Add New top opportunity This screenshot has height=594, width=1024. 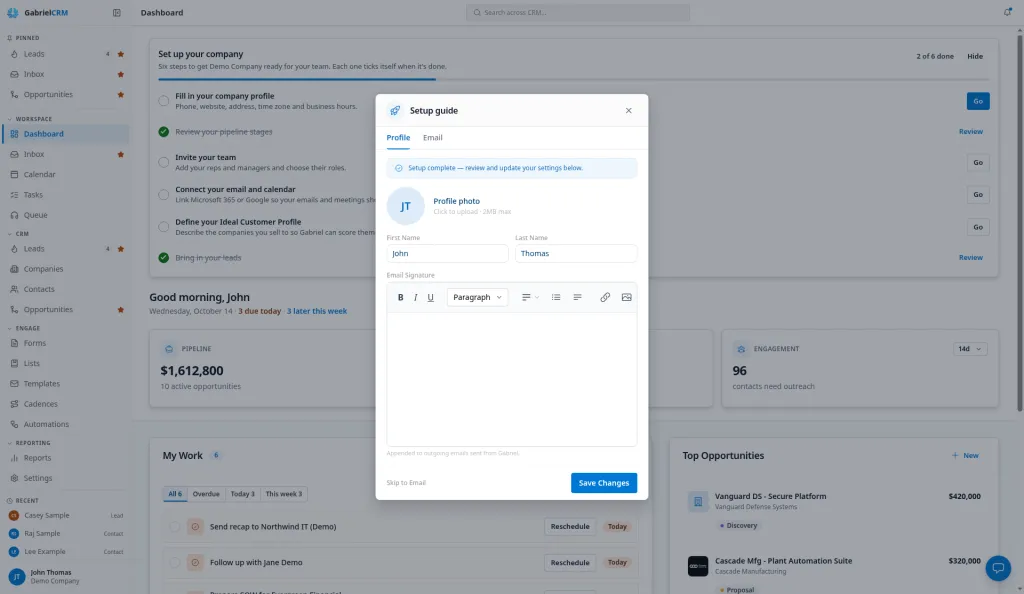(965, 456)
